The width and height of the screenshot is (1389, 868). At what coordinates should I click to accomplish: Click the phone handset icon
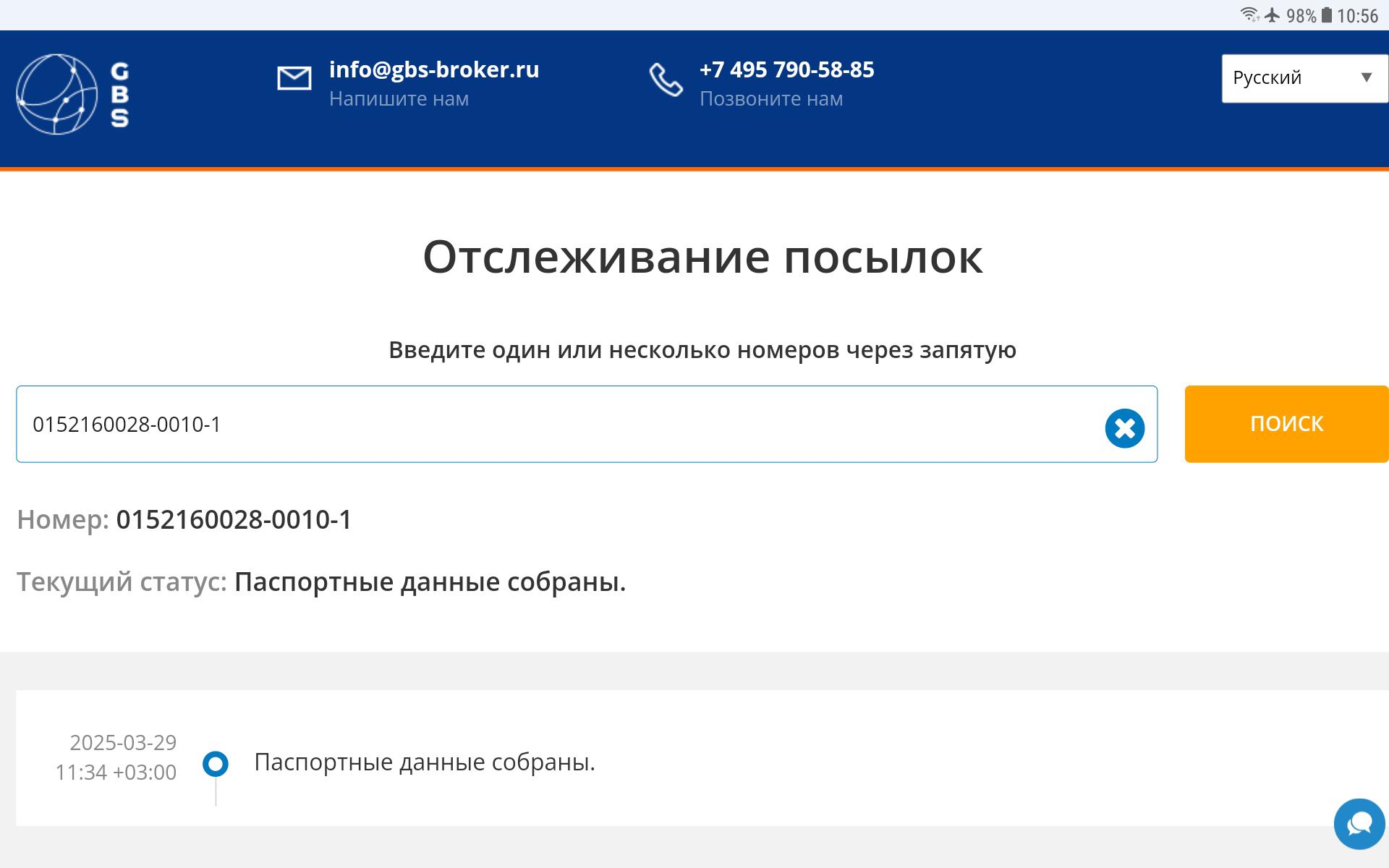tap(665, 80)
